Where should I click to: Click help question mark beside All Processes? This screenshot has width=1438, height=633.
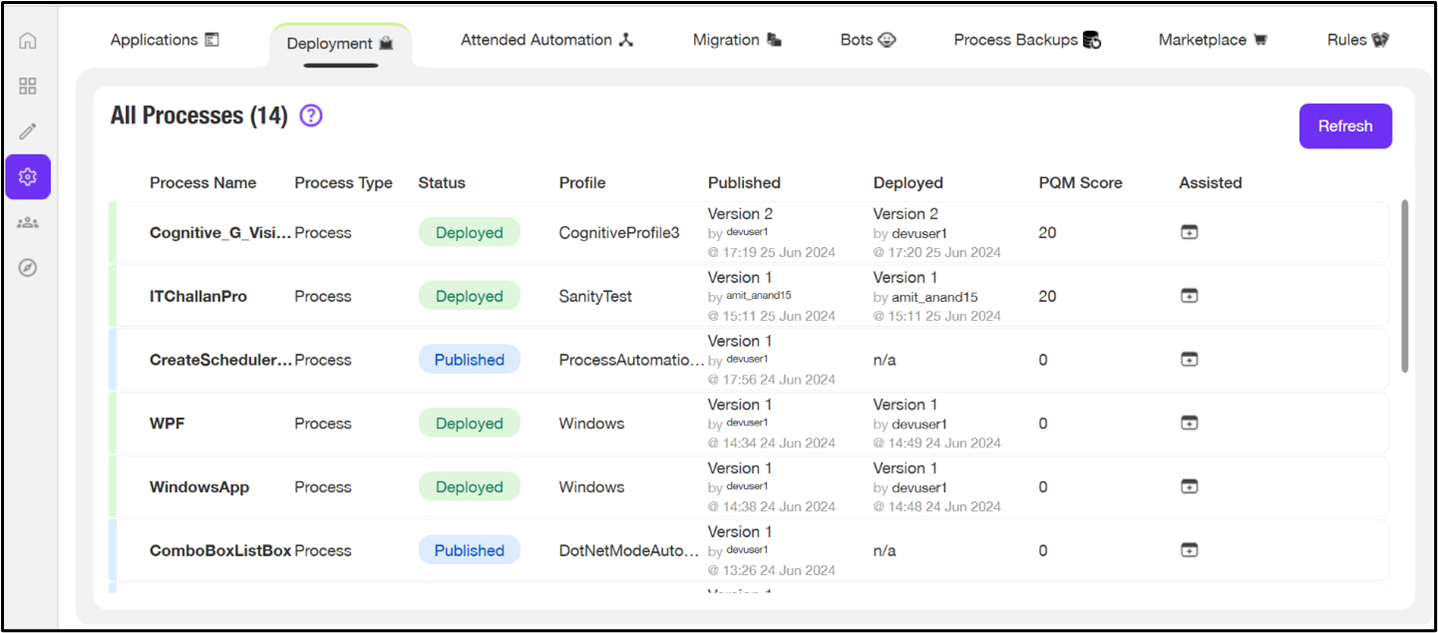(x=311, y=116)
